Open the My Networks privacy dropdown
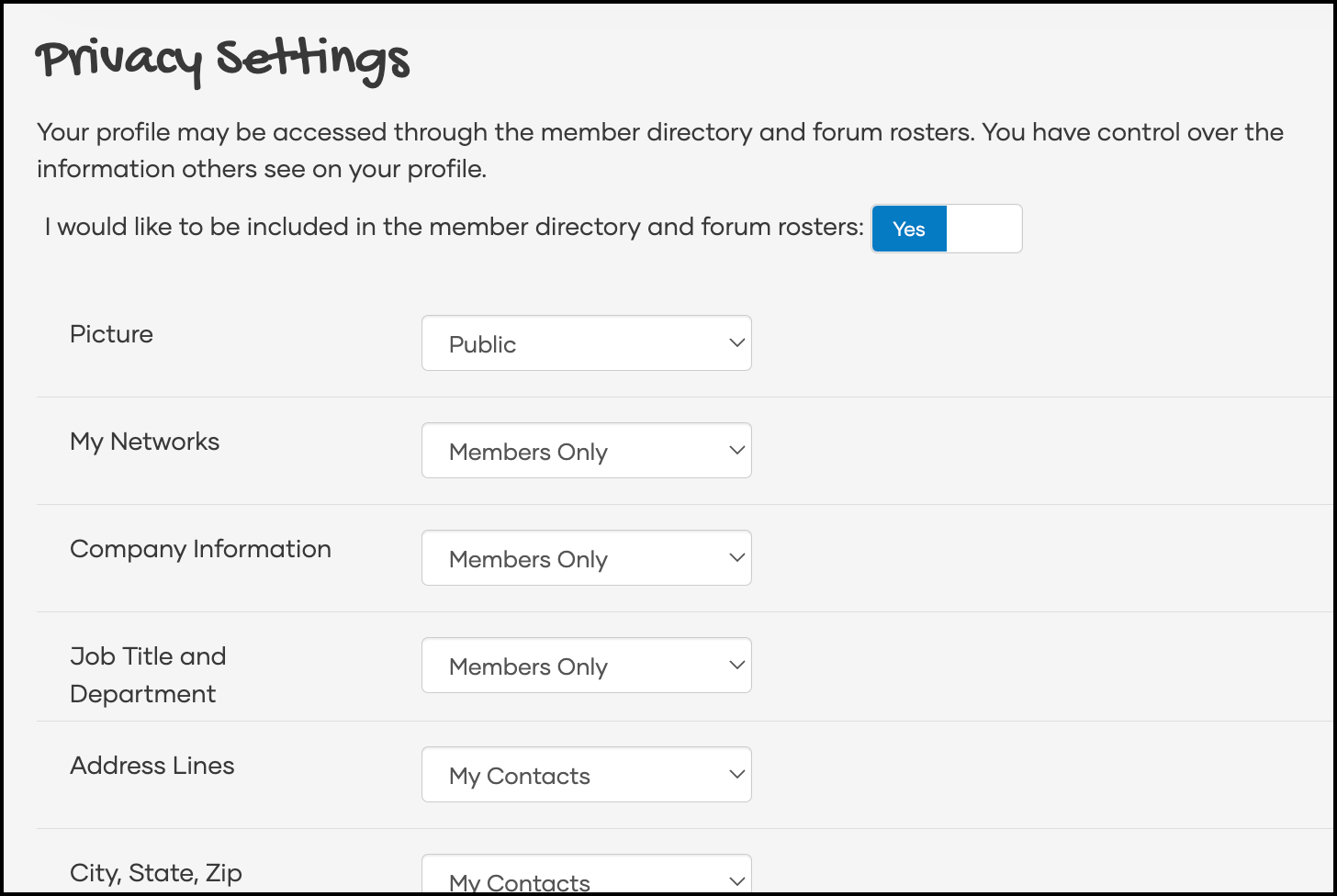Image resolution: width=1337 pixels, height=896 pixels. point(586,451)
